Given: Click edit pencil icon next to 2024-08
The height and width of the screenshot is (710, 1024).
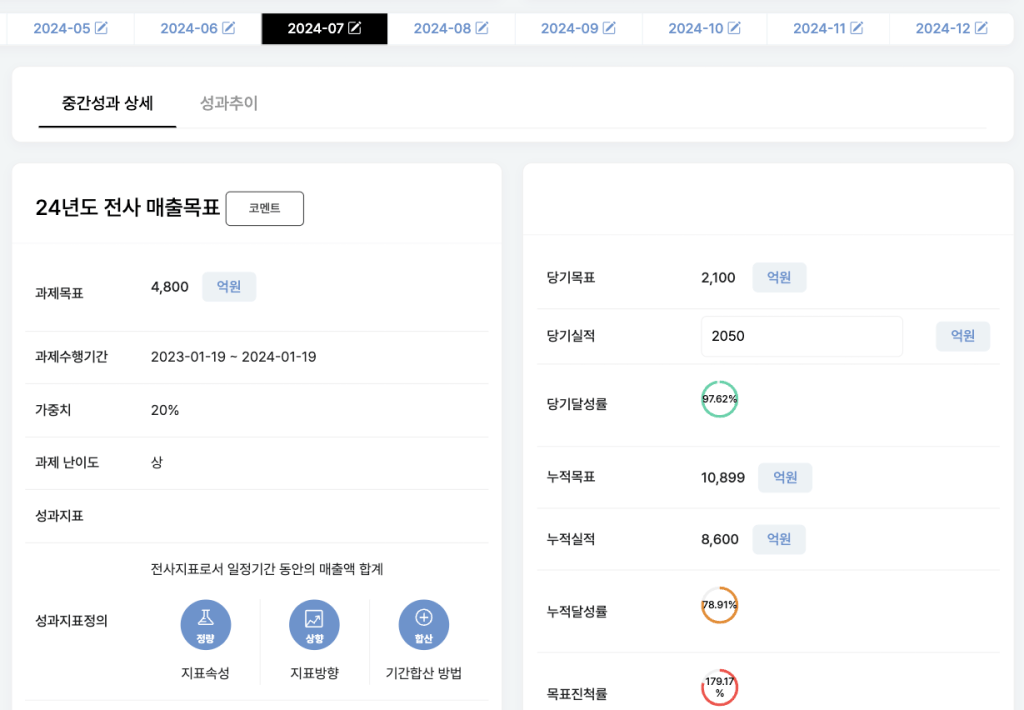Looking at the screenshot, I should pos(482,28).
